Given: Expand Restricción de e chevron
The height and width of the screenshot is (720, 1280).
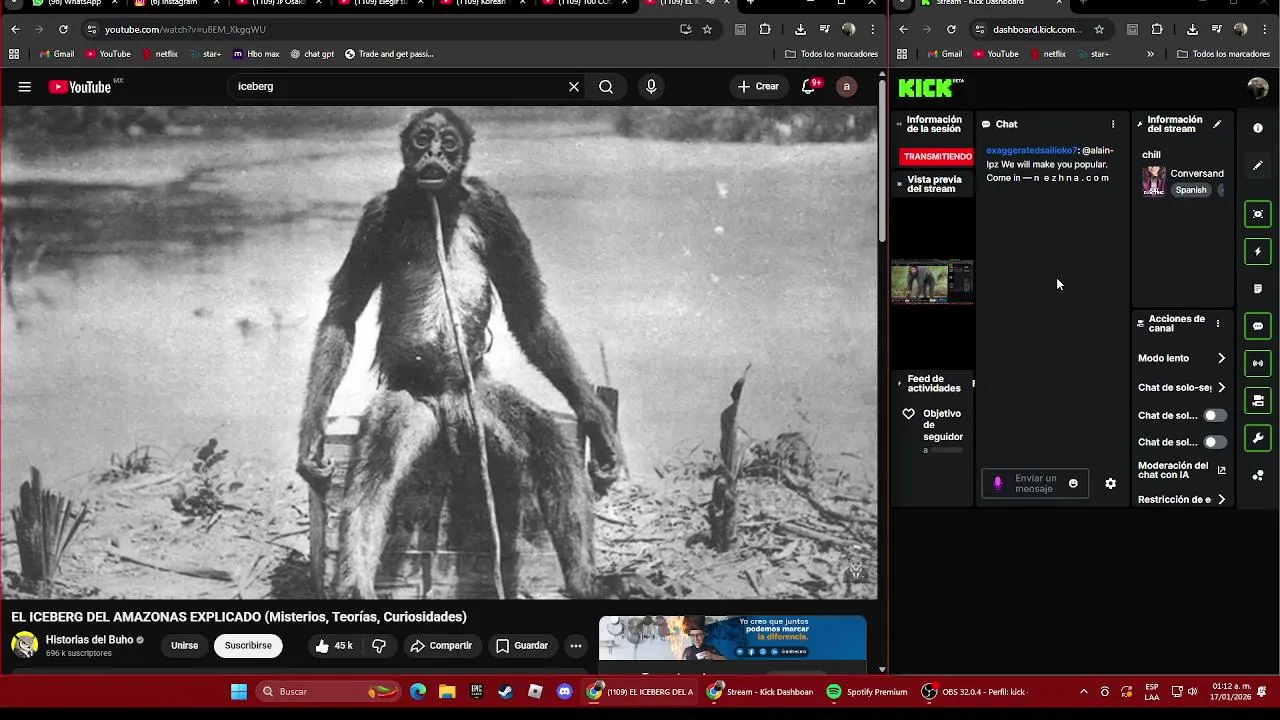Looking at the screenshot, I should 1221,500.
